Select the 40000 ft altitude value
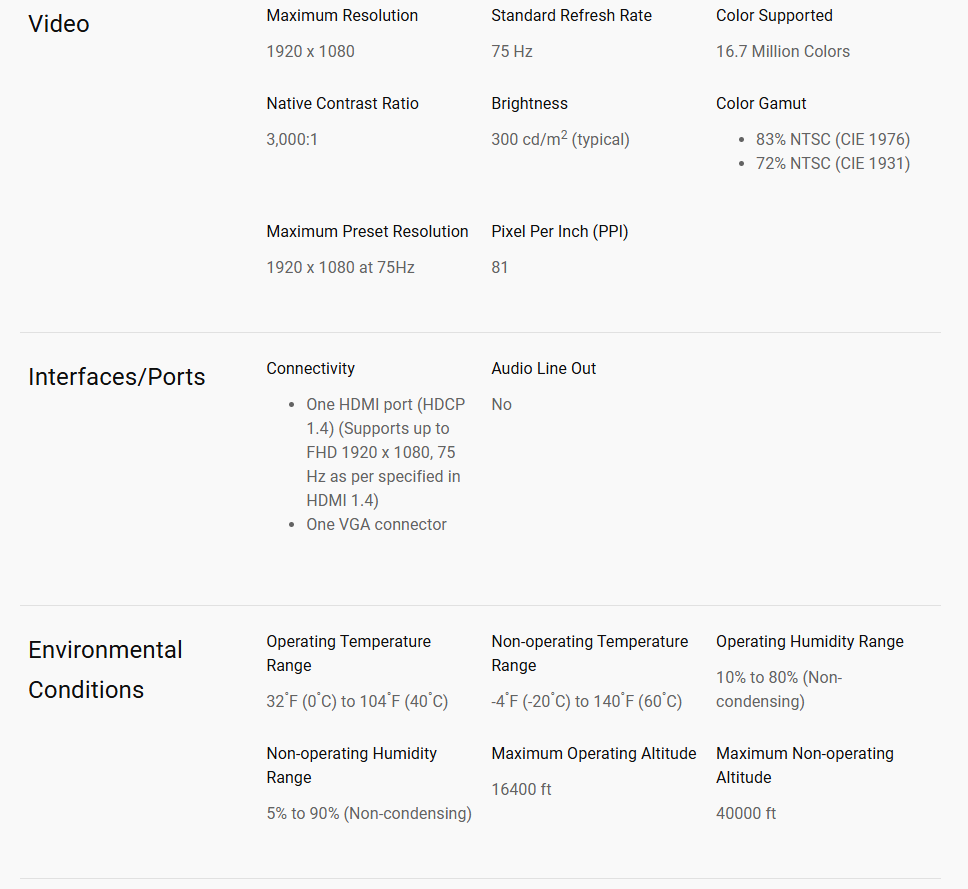Viewport: 968px width, 889px height. [x=746, y=813]
